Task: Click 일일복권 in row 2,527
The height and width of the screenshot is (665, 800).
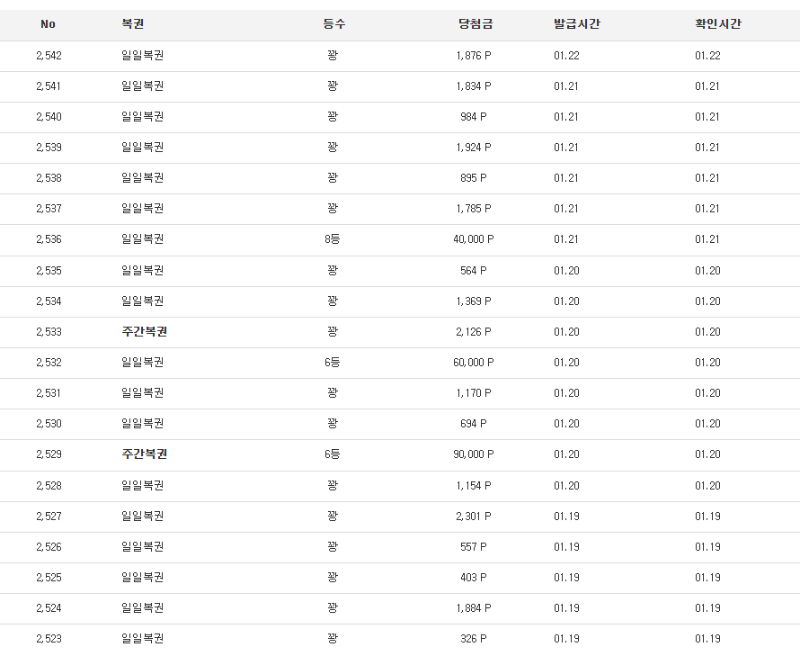Action: [142, 516]
